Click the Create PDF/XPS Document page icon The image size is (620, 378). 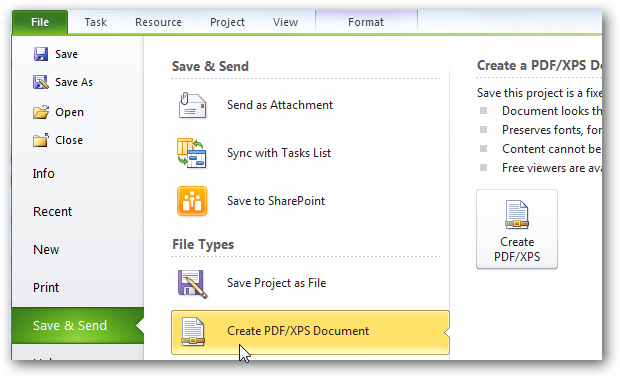click(x=193, y=332)
